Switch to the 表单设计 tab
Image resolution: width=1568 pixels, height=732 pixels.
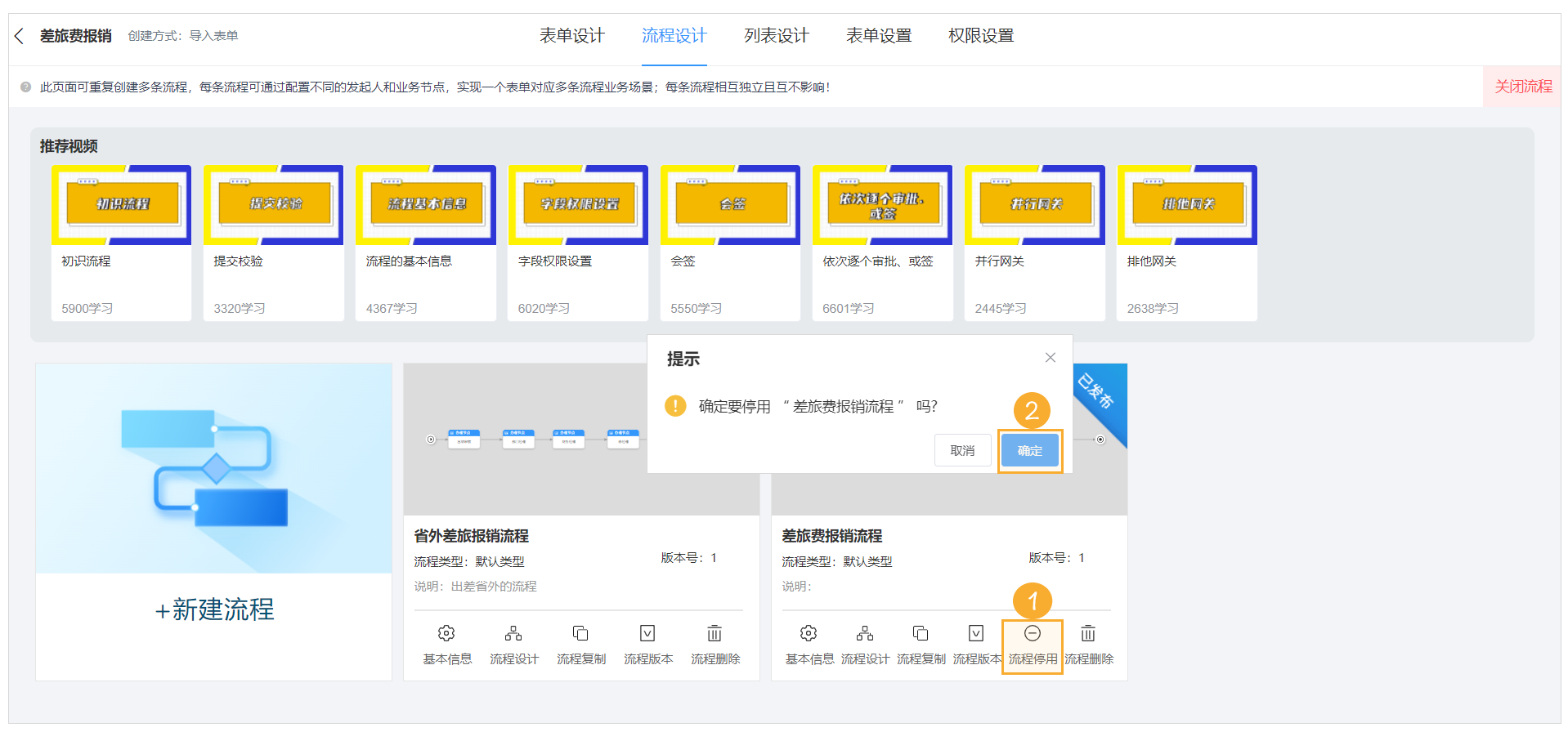pyautogui.click(x=571, y=36)
